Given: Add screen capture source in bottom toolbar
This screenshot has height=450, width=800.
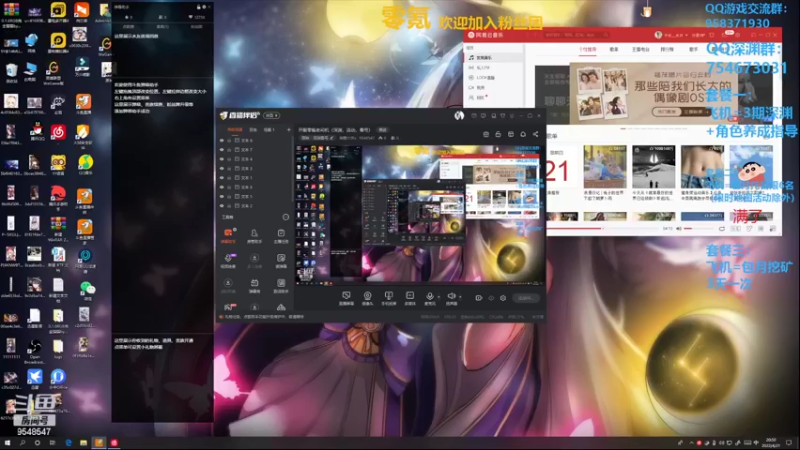Looking at the screenshot, I should click(346, 298).
